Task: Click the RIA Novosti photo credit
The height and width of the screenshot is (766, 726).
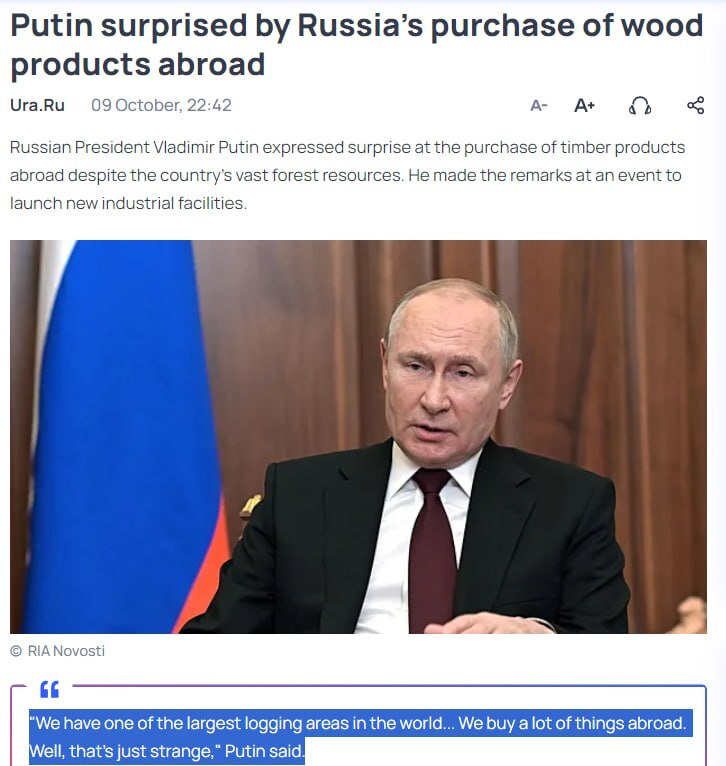Action: [x=66, y=651]
